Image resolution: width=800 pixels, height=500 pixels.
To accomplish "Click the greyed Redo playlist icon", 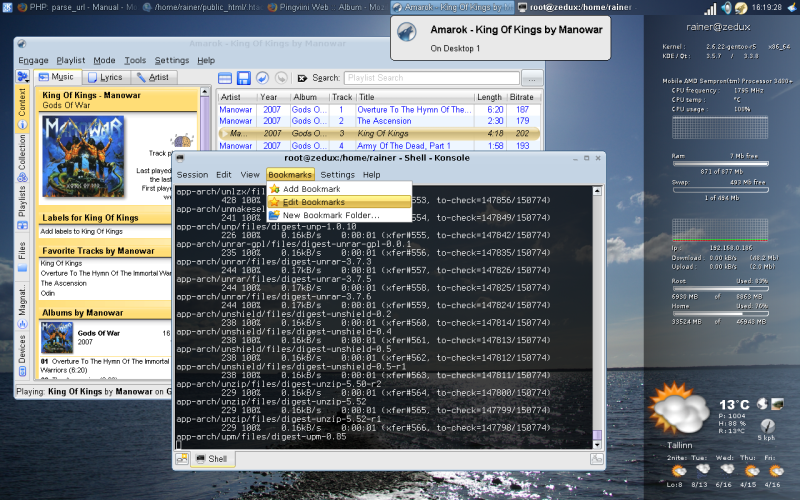I will [x=281, y=78].
